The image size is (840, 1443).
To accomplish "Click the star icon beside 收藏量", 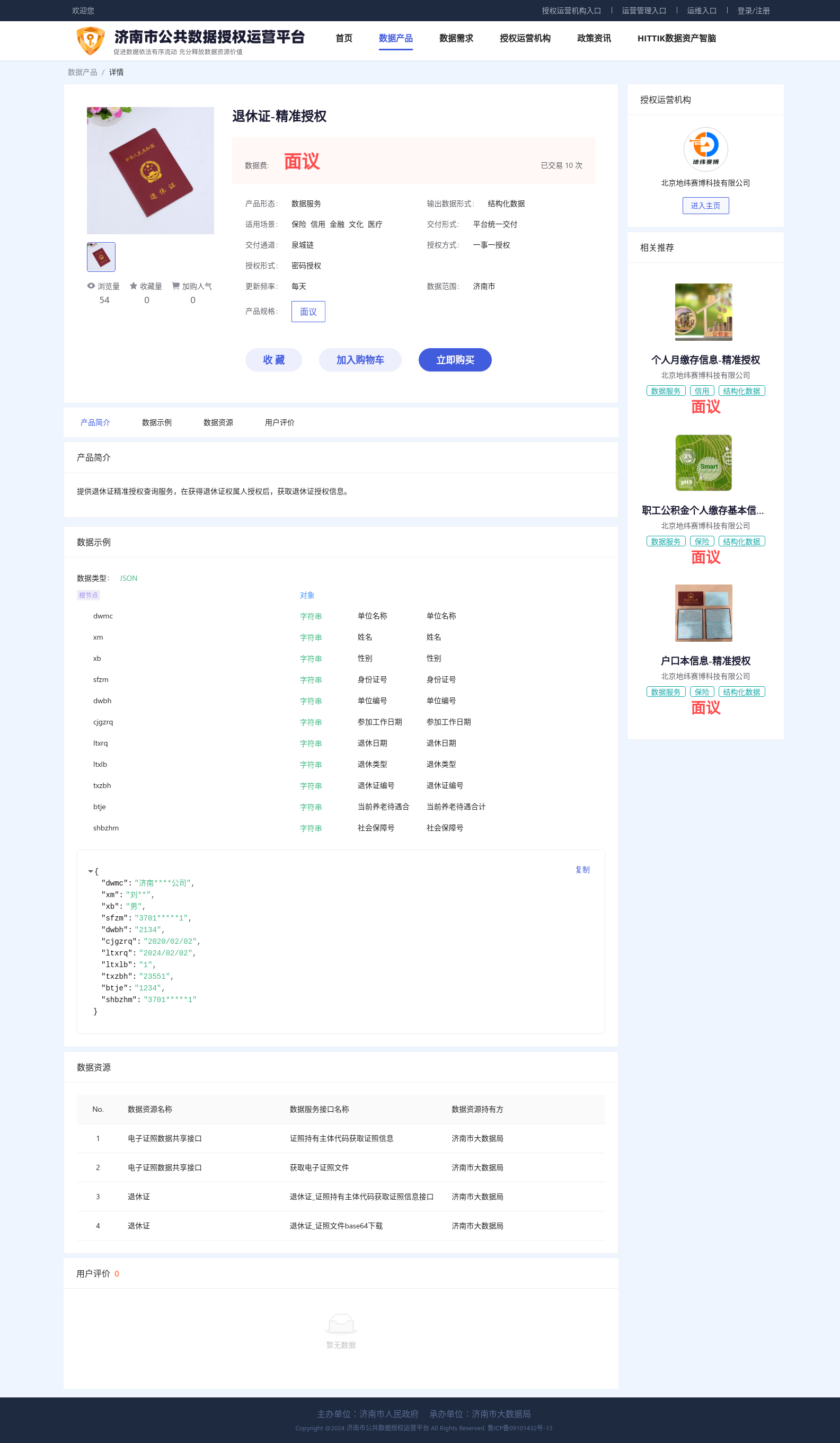I will (134, 286).
